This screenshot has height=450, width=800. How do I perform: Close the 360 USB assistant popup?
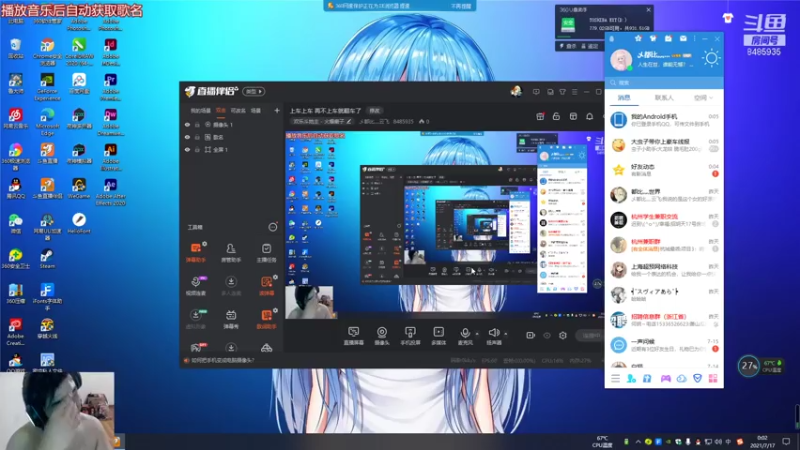point(648,9)
